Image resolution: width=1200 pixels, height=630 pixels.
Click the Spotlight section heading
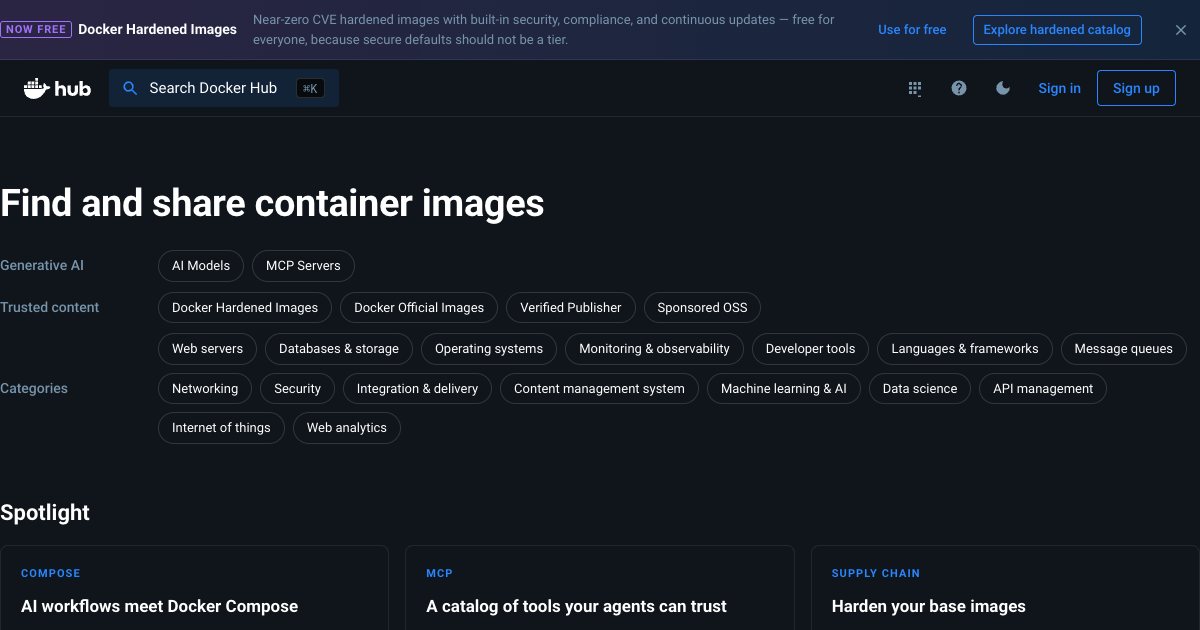pos(45,513)
